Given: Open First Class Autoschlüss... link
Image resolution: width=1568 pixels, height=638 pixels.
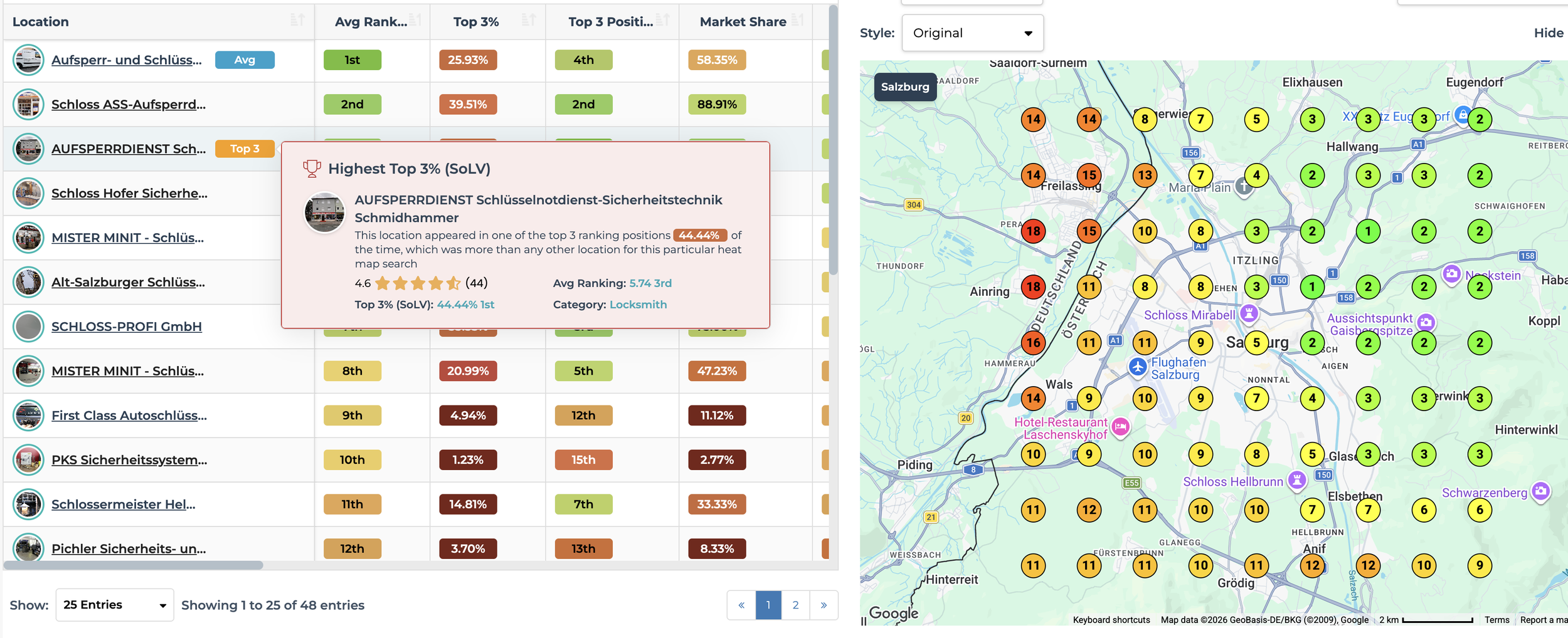Looking at the screenshot, I should tap(129, 416).
